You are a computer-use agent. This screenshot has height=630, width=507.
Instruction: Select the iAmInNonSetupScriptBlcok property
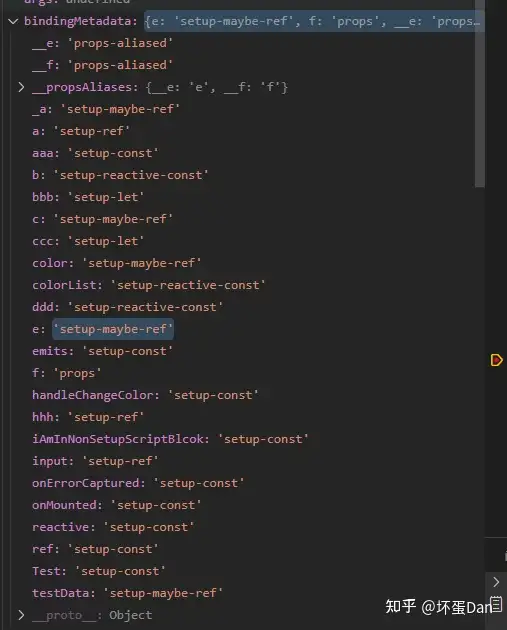121,439
